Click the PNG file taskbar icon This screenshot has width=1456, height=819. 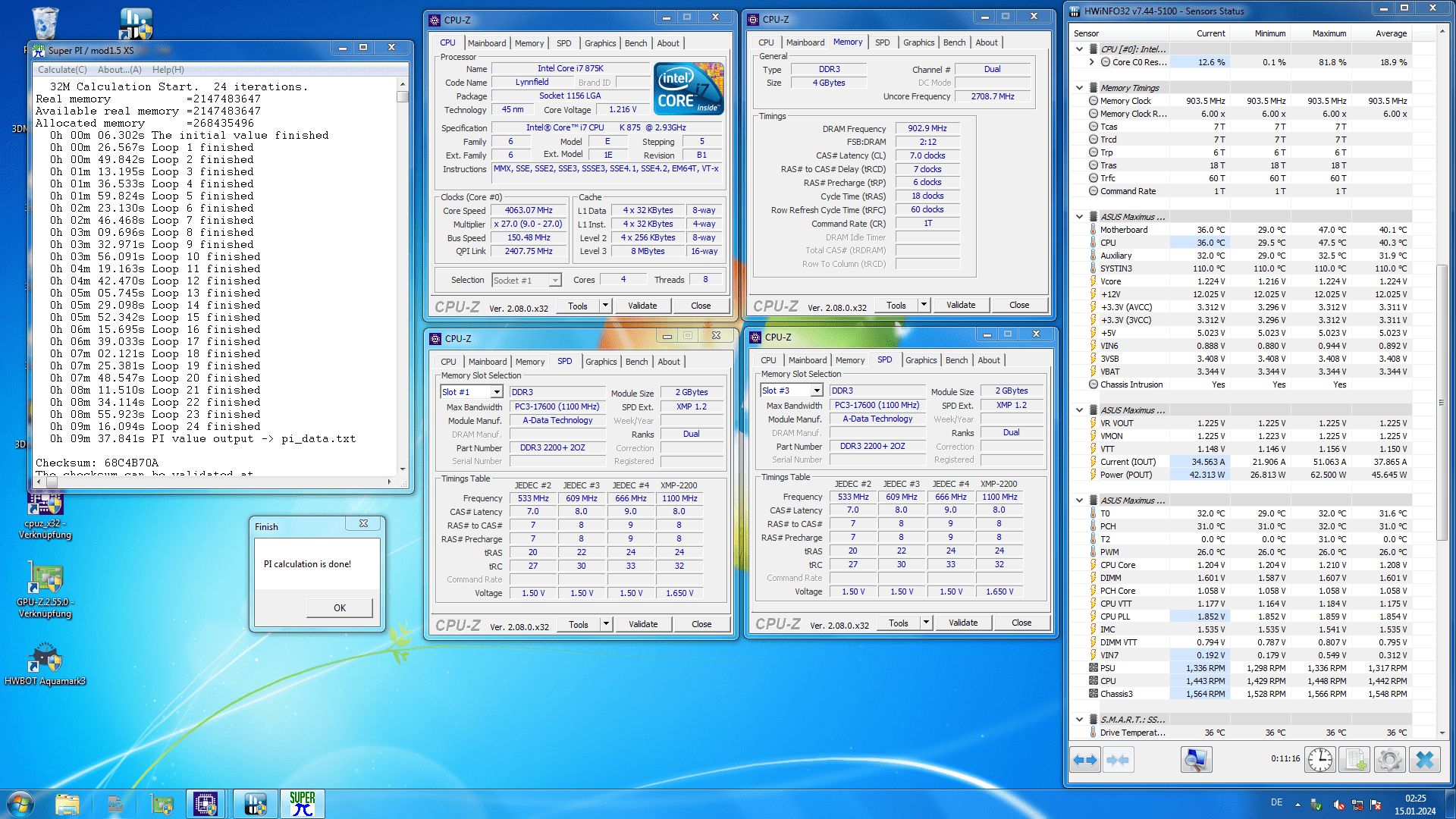(x=115, y=804)
